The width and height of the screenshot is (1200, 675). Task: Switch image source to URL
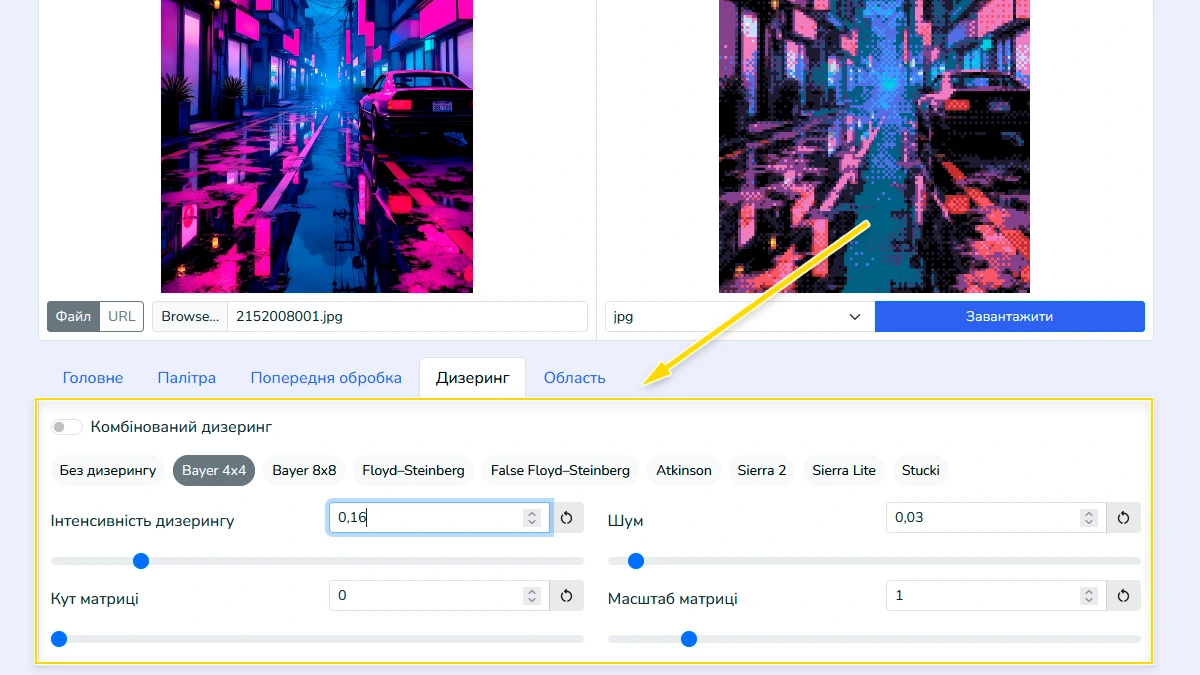click(x=122, y=317)
